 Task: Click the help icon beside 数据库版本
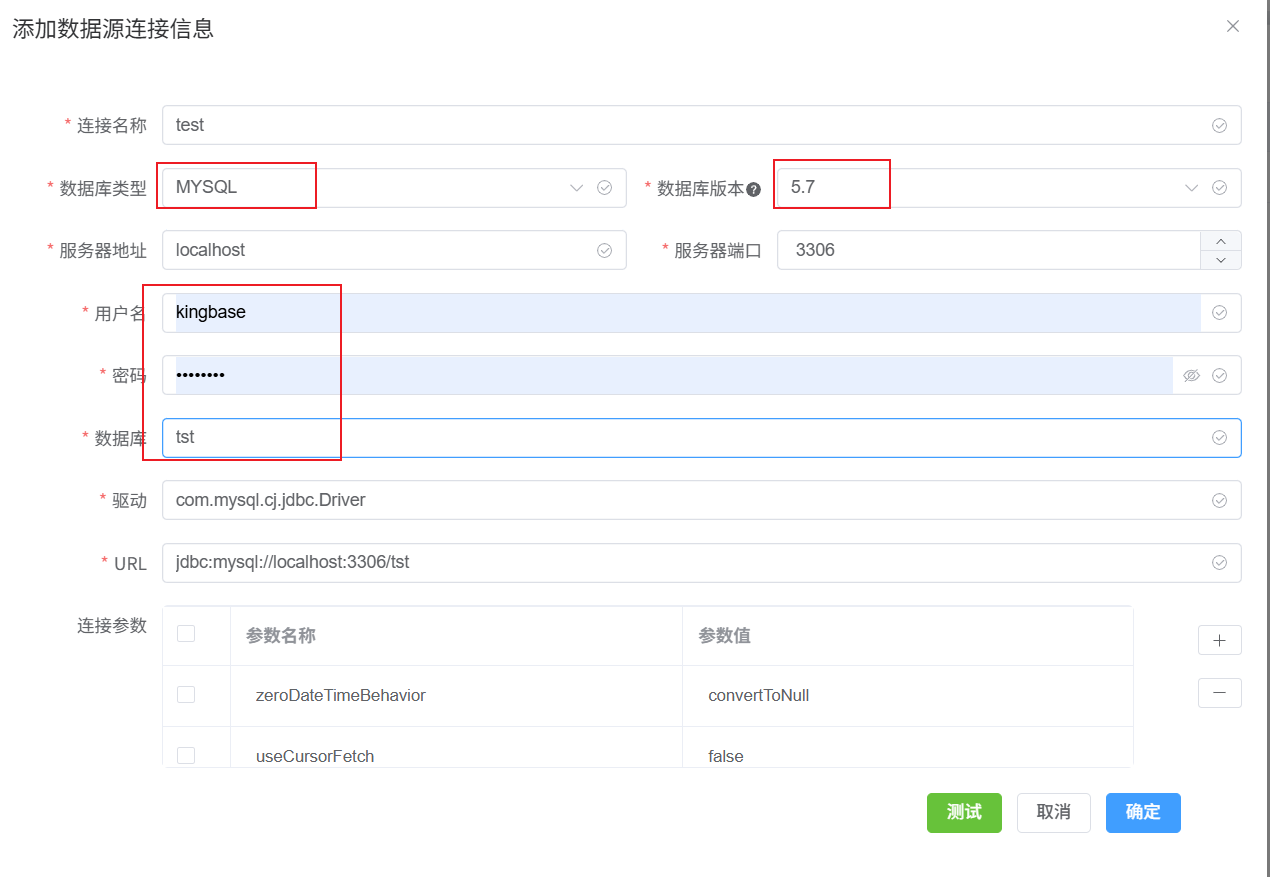tap(754, 189)
